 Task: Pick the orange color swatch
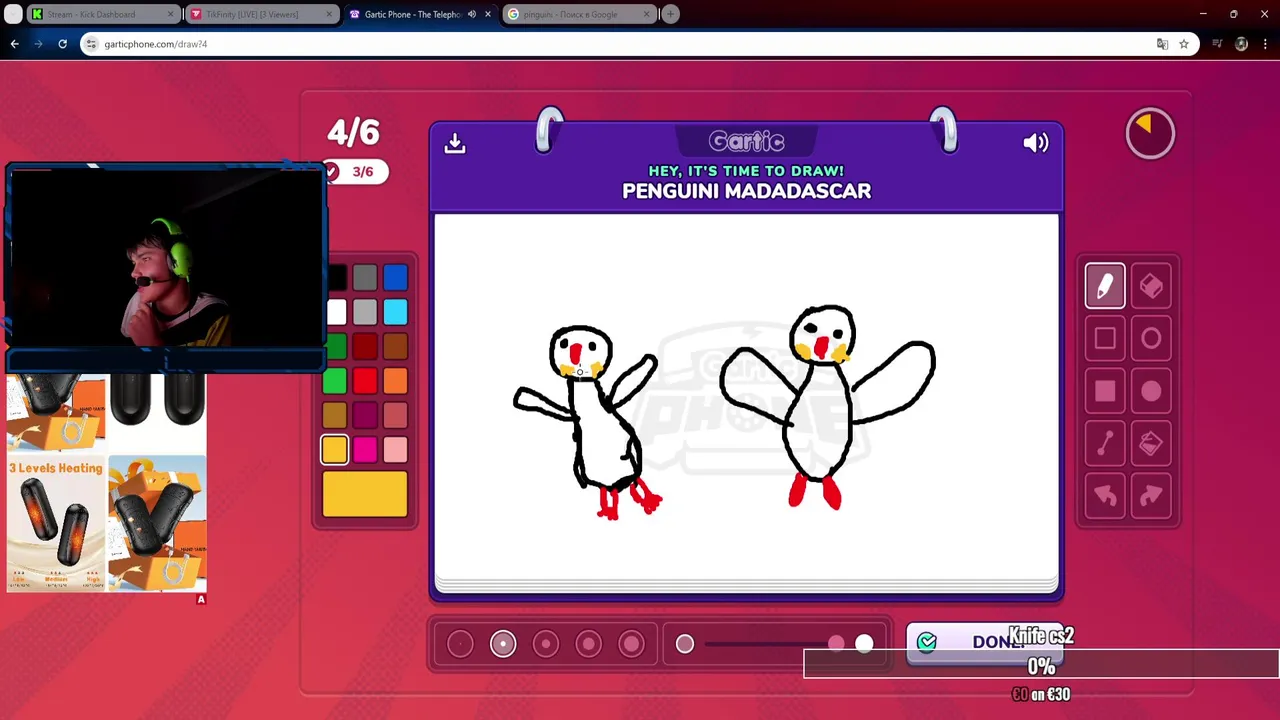tap(395, 381)
